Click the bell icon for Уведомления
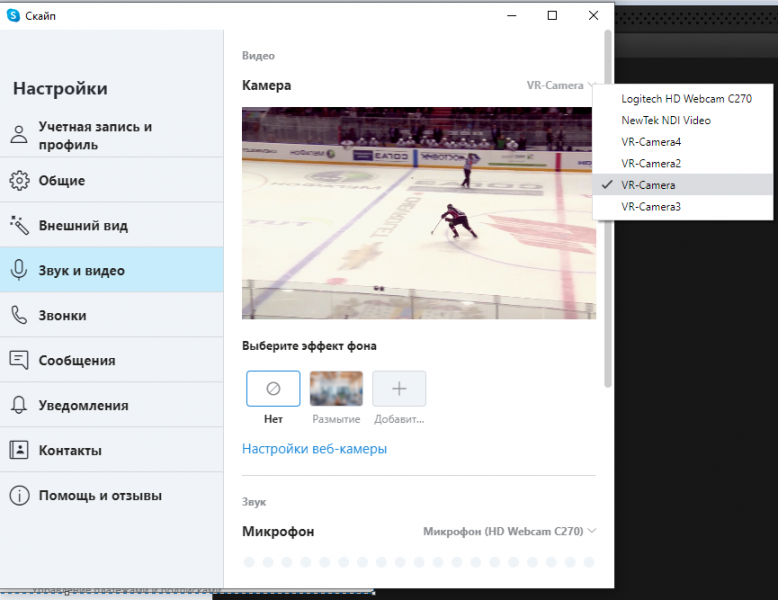This screenshot has width=778, height=600. pos(19,405)
